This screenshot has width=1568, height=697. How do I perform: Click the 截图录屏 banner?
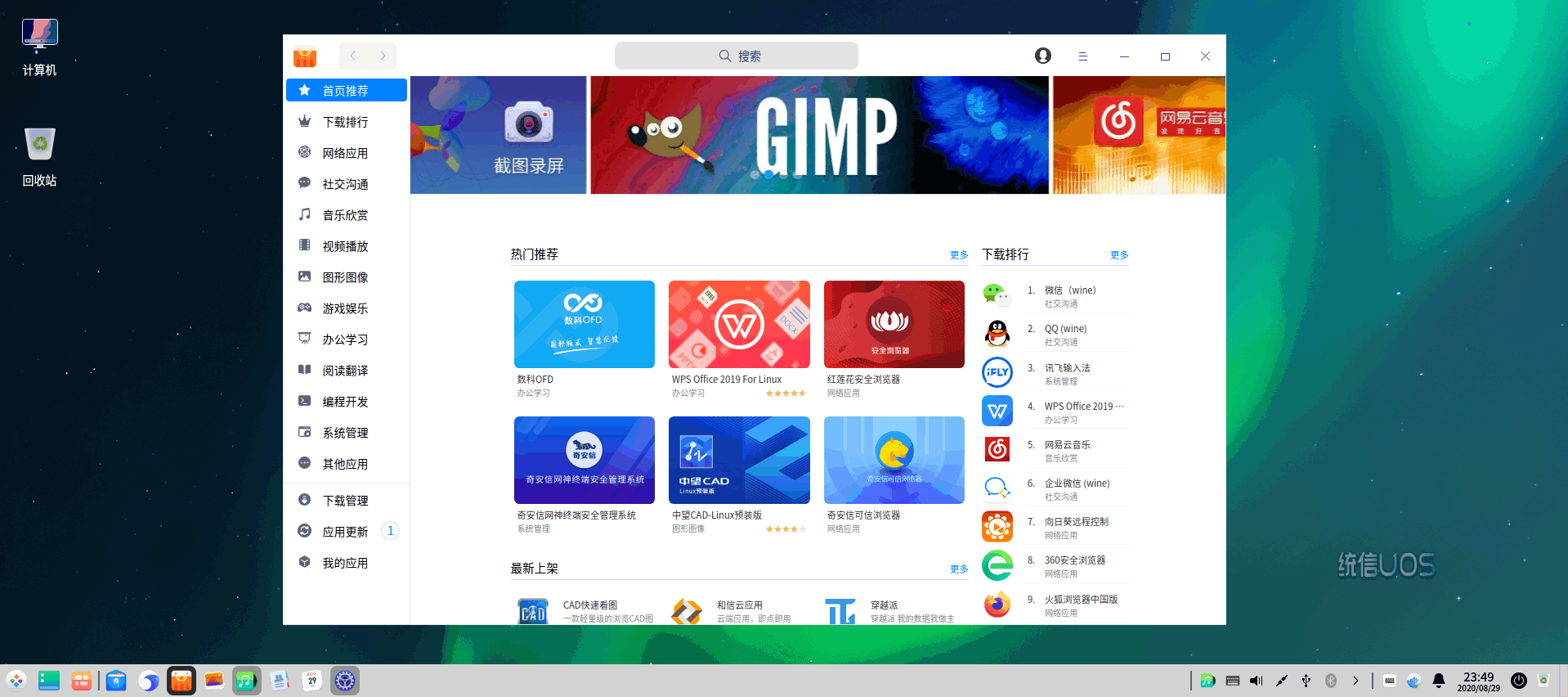[498, 135]
